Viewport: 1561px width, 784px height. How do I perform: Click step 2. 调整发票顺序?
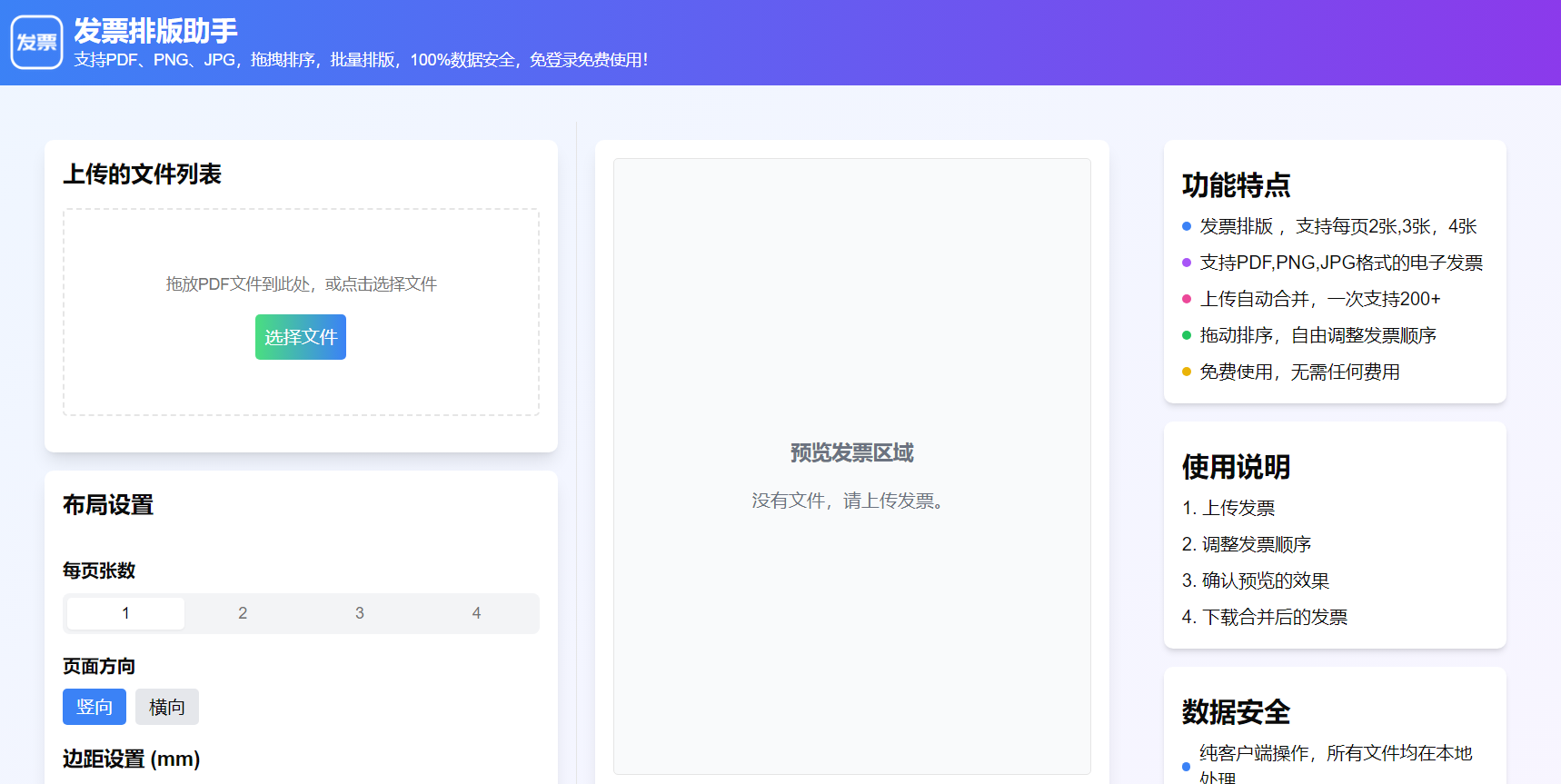1247,544
